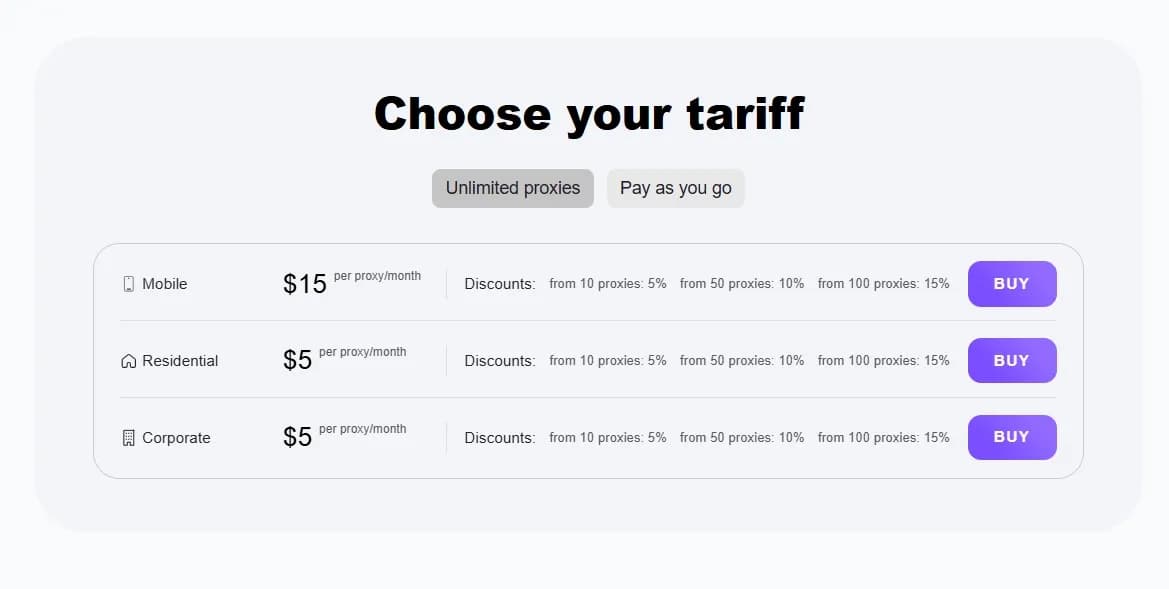This screenshot has height=589, width=1169.
Task: Click the Mobile 5% discount text
Action: (x=608, y=283)
